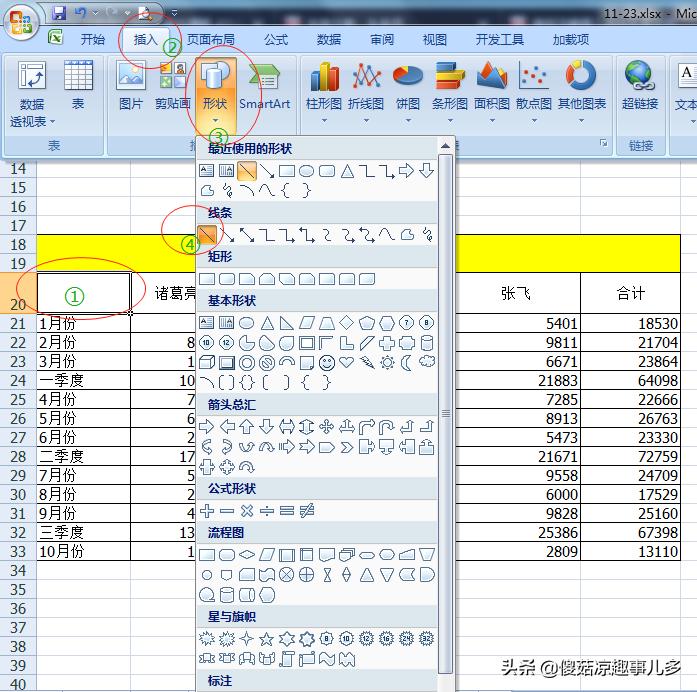Open the Undo history dropdown arrow

[x=95, y=13]
